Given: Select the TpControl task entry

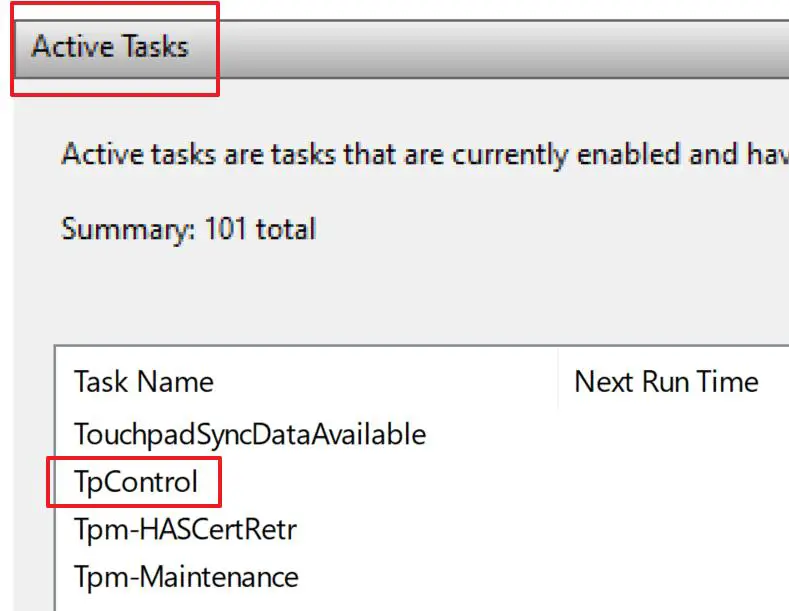Looking at the screenshot, I should pos(136,482).
